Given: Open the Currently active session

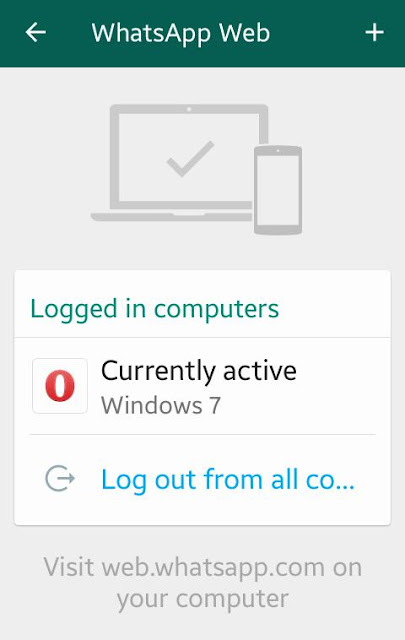Looking at the screenshot, I should [x=202, y=386].
